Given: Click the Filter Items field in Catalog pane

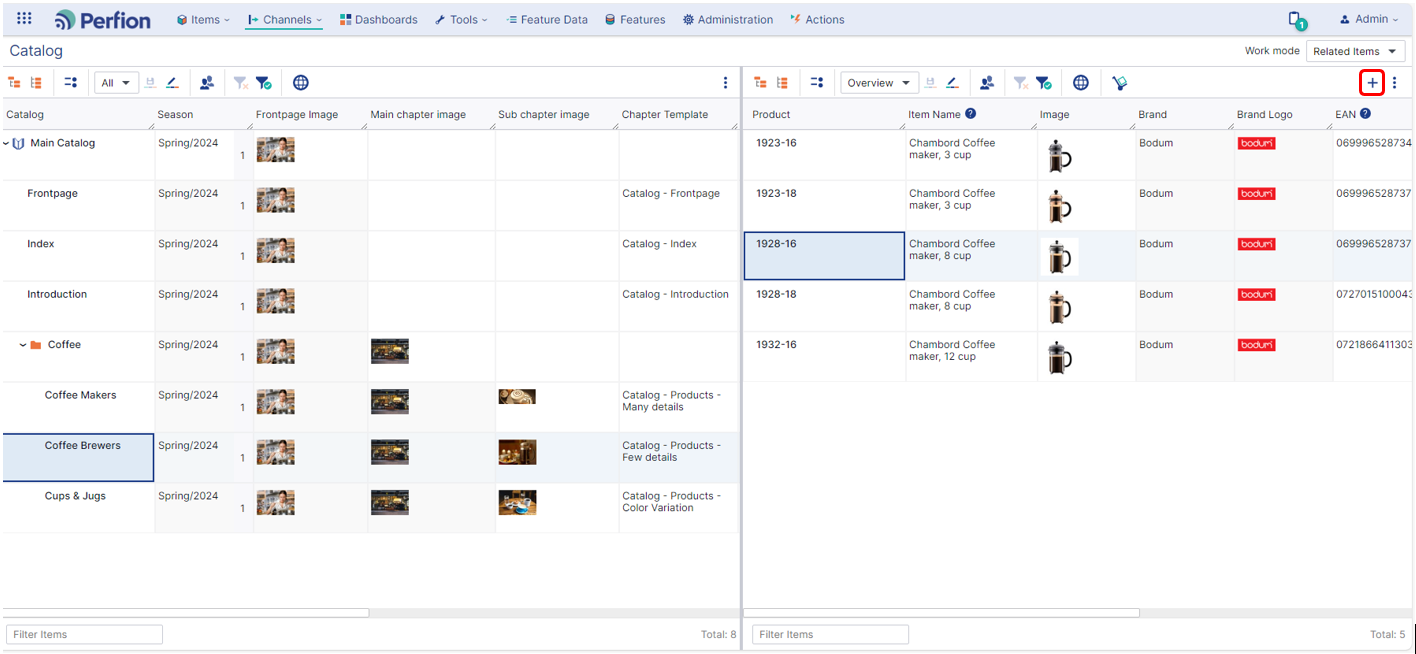Looking at the screenshot, I should pos(84,634).
